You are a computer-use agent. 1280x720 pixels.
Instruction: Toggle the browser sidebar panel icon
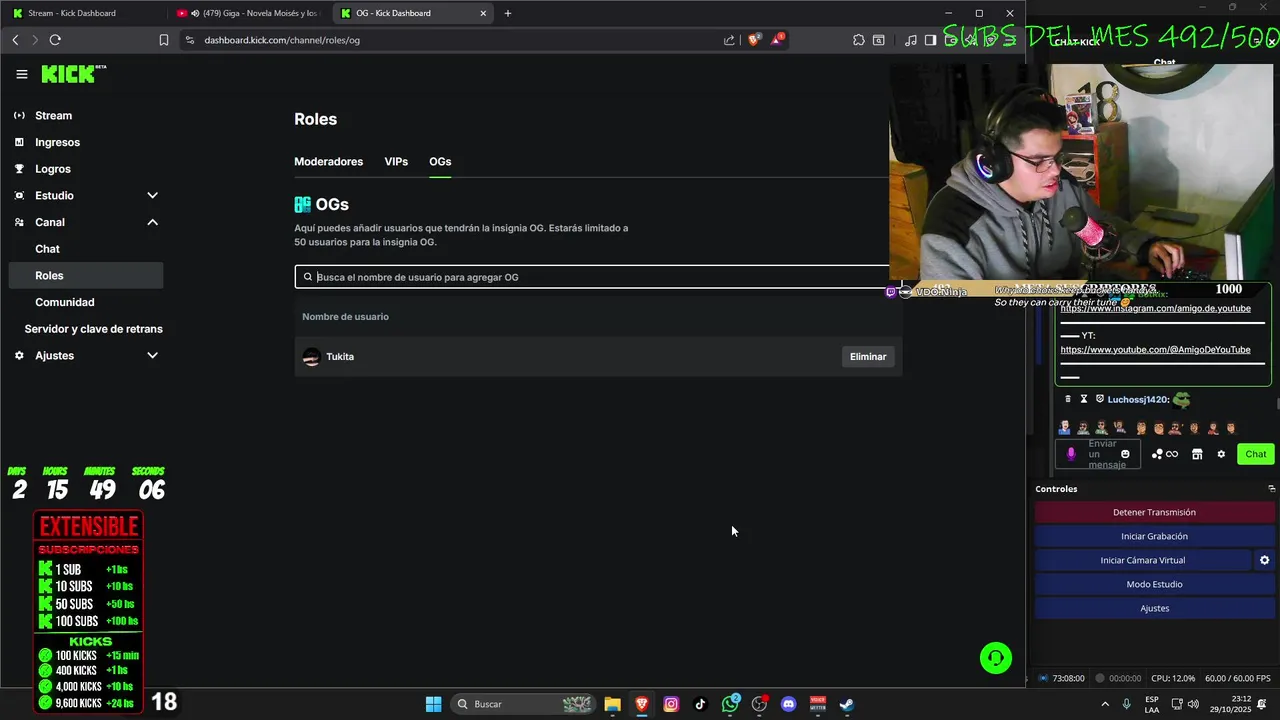coord(930,40)
